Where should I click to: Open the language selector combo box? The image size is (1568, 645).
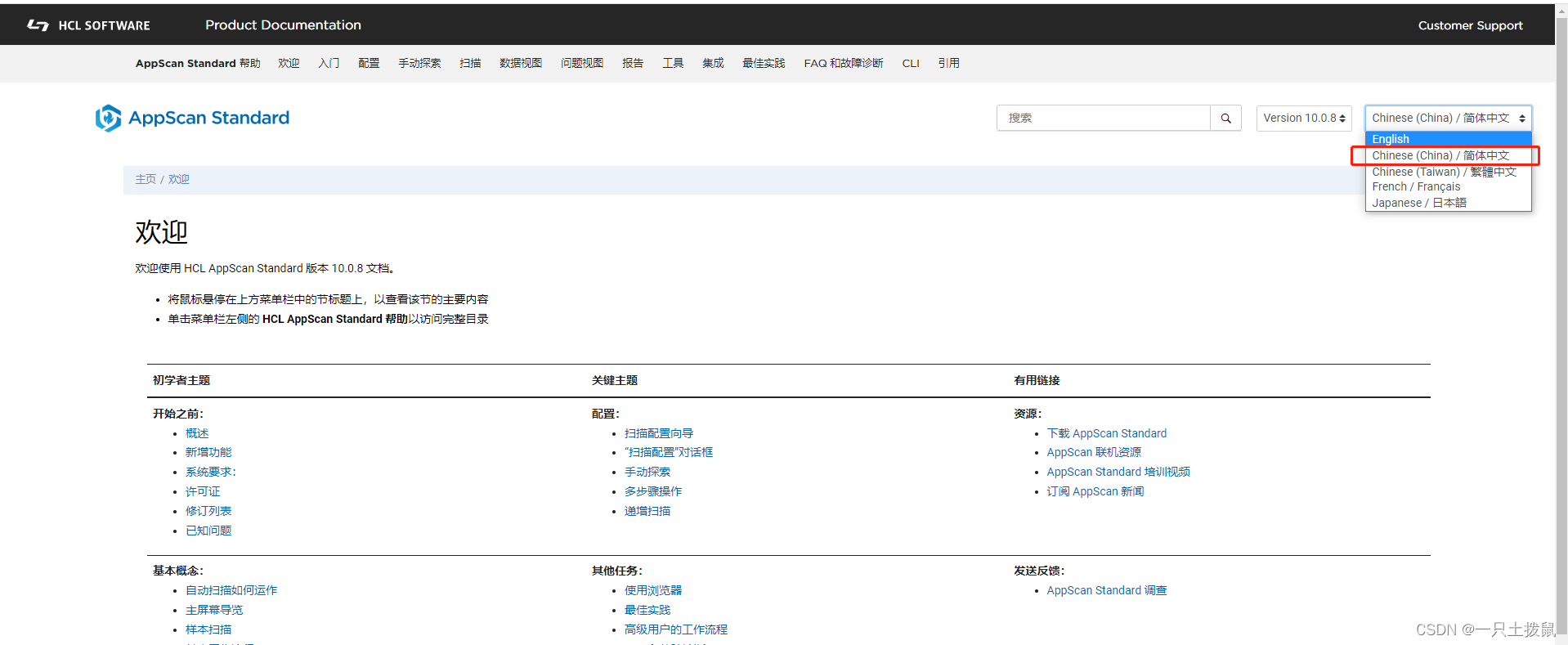point(1448,118)
